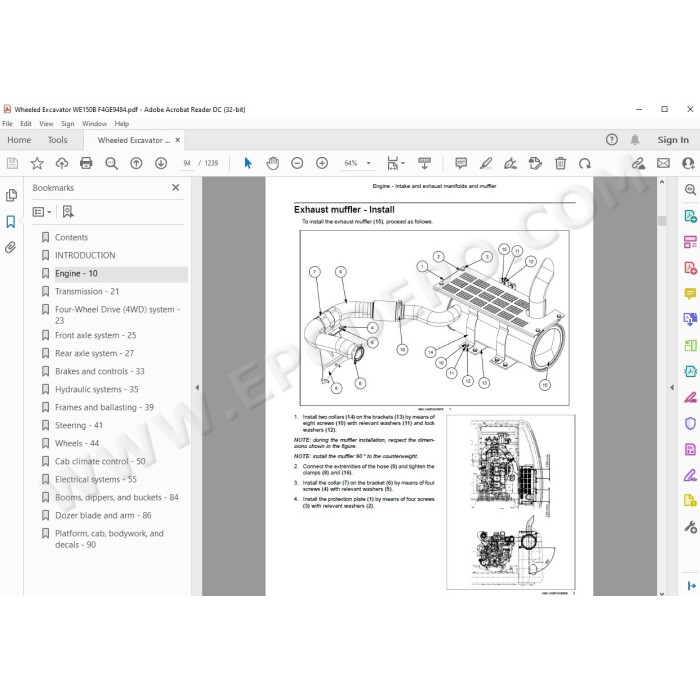Collapse the left navigation pane arrow
The height and width of the screenshot is (700, 700).
197,387
